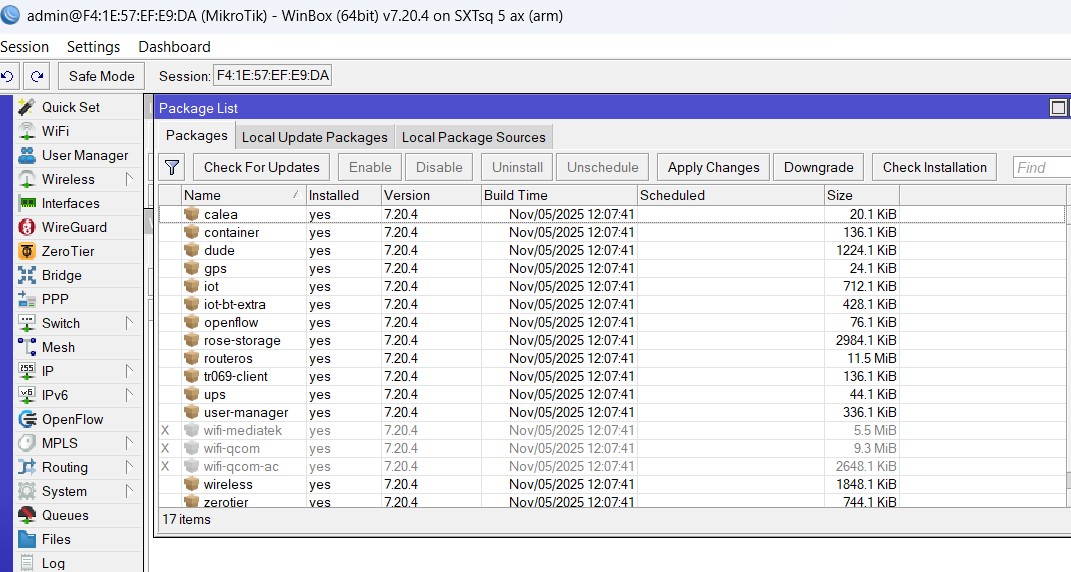Click the calea package icon
The image size is (1071, 572).
(192, 214)
